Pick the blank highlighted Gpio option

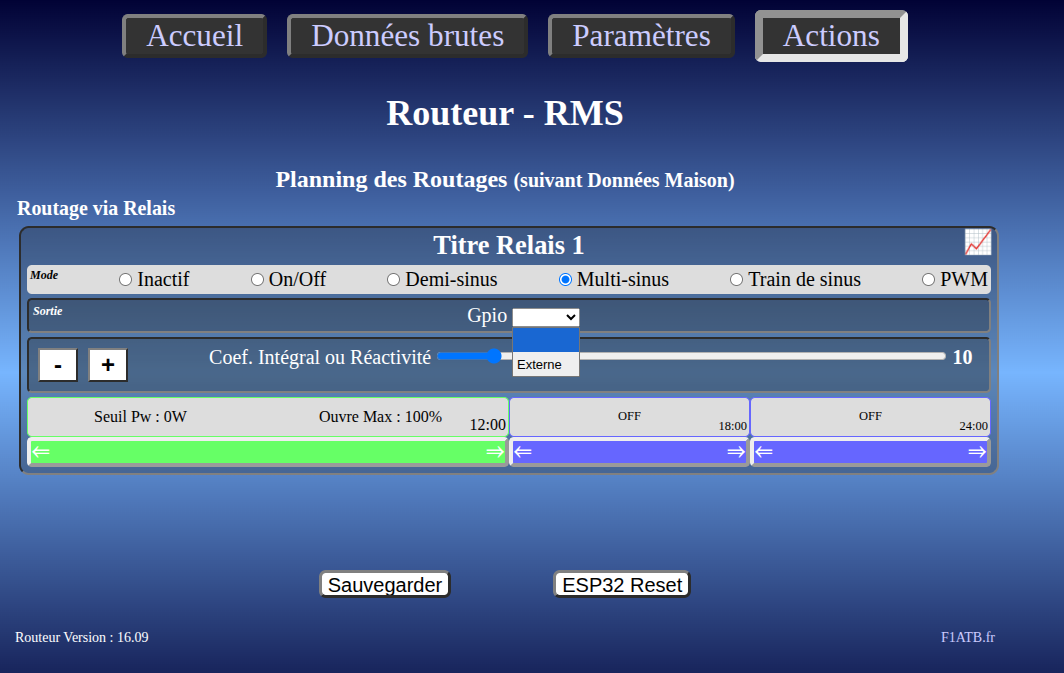[x=546, y=340]
